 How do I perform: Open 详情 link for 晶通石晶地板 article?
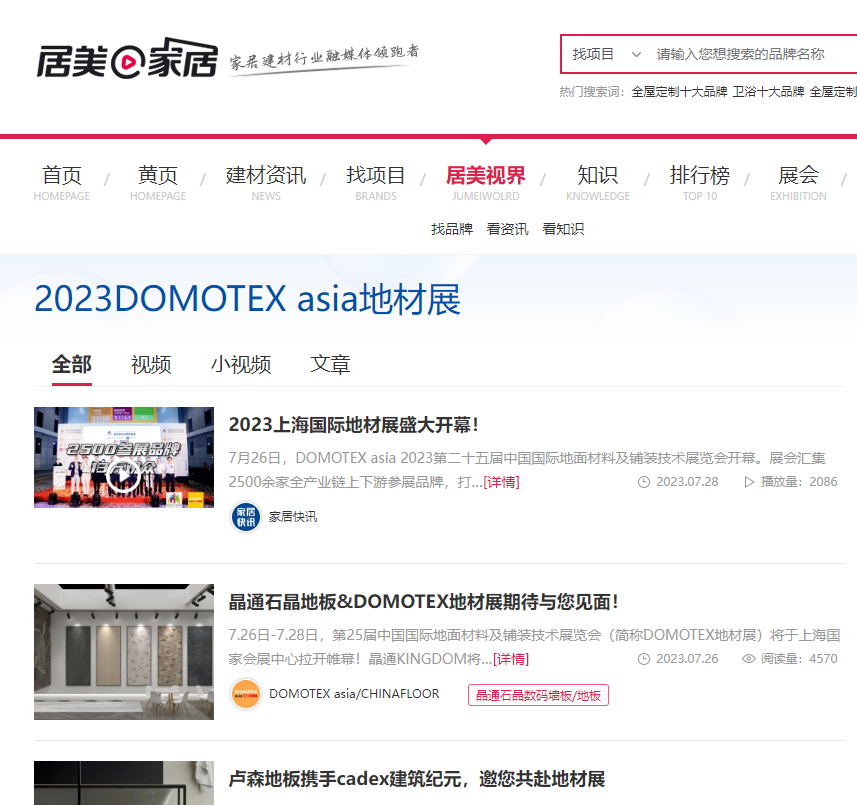coord(511,659)
